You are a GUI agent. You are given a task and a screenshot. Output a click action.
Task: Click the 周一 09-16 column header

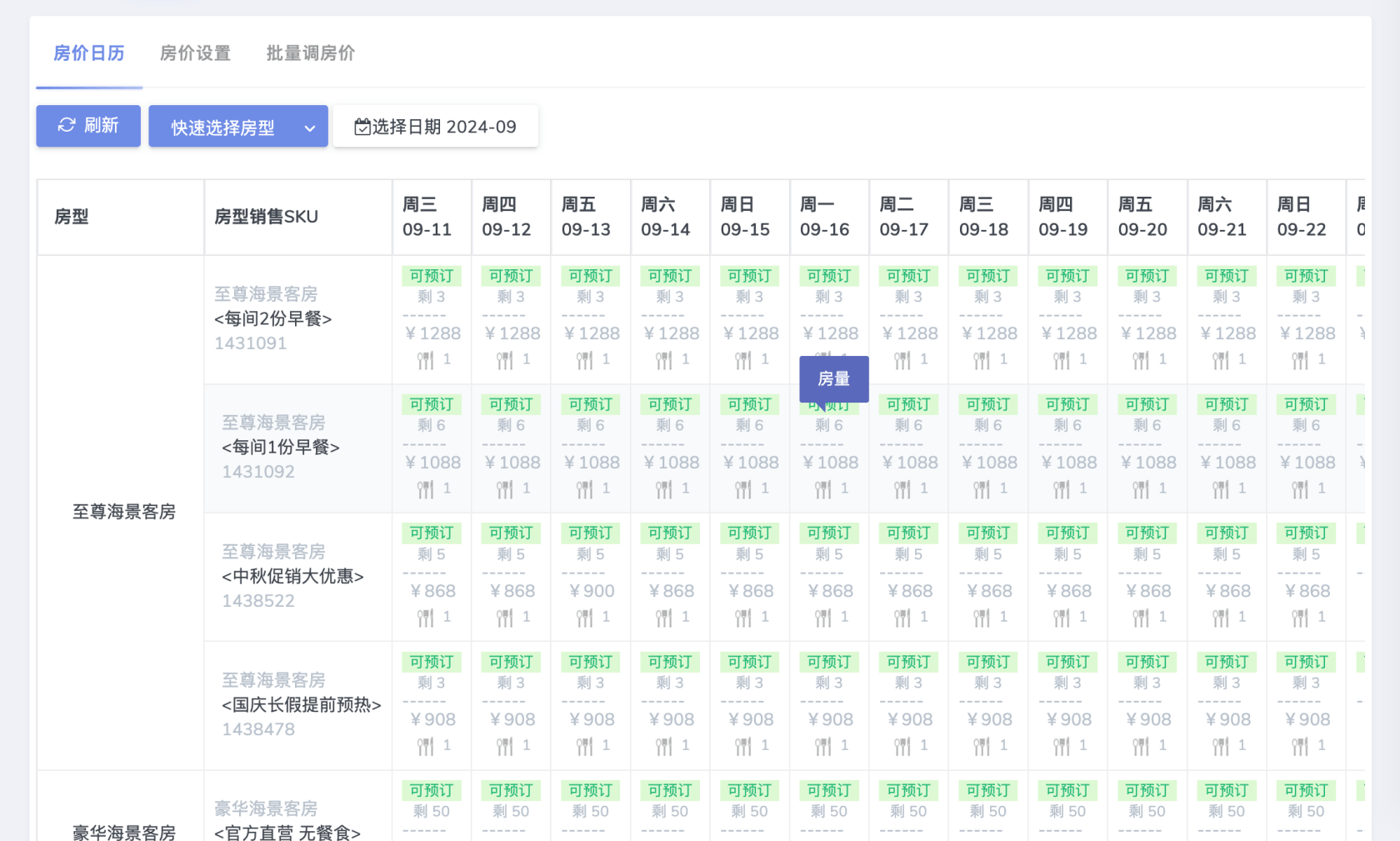point(829,217)
